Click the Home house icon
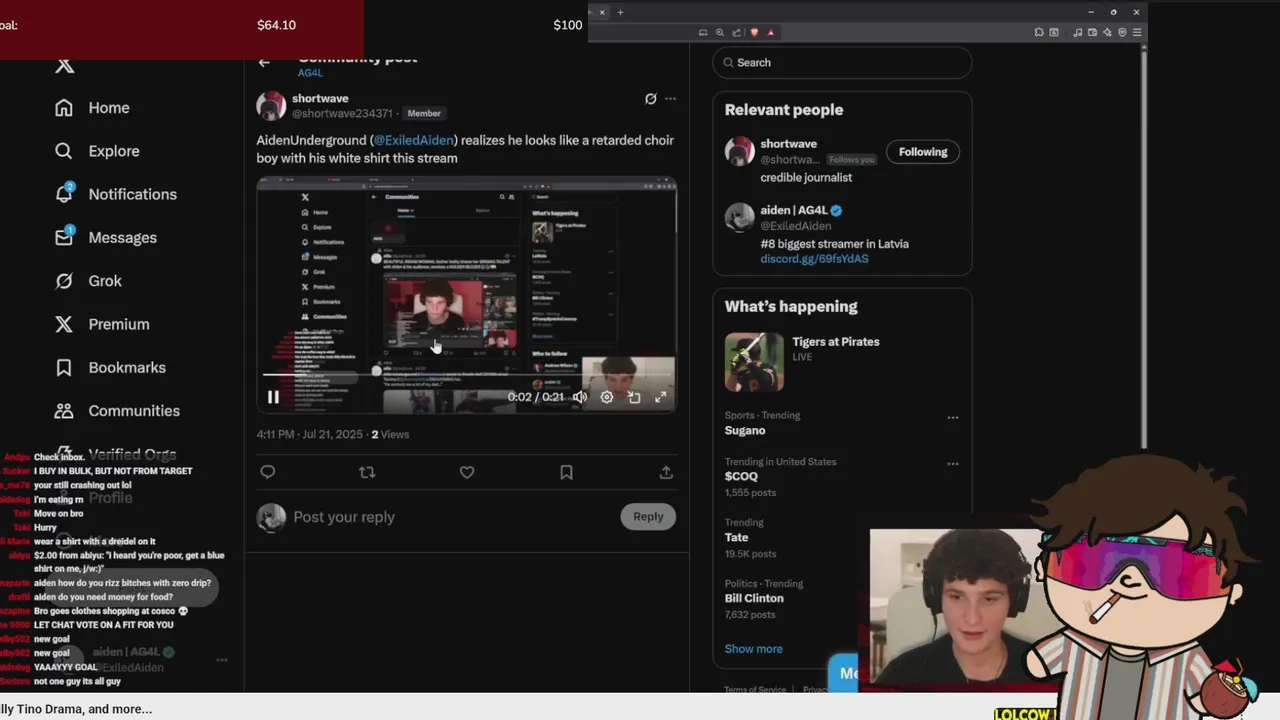The width and height of the screenshot is (1280, 720). [64, 108]
